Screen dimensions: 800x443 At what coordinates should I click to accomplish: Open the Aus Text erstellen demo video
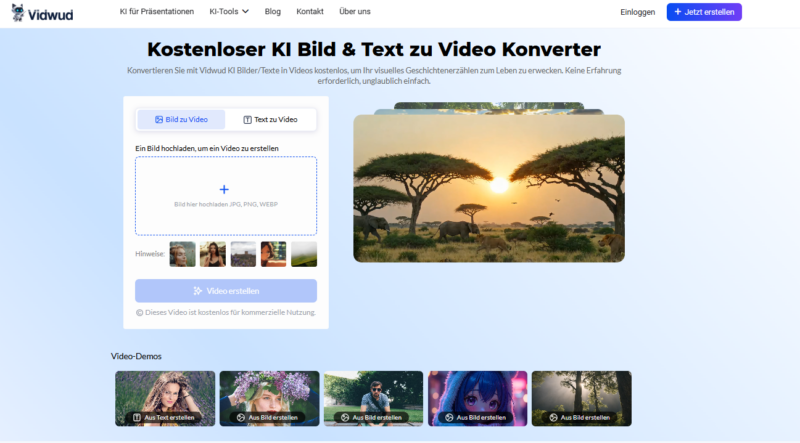[165, 398]
